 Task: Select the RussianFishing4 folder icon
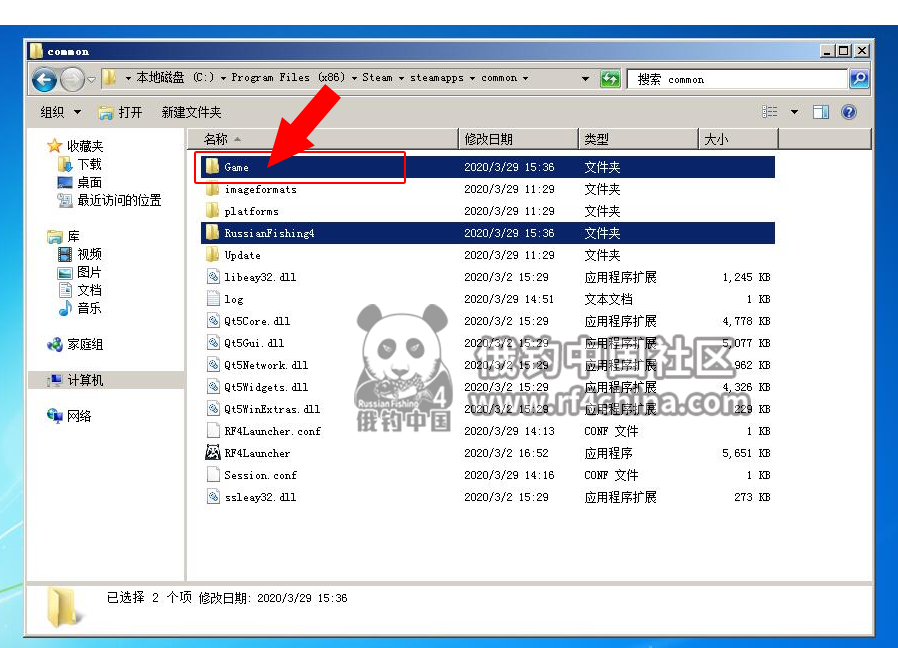click(212, 233)
